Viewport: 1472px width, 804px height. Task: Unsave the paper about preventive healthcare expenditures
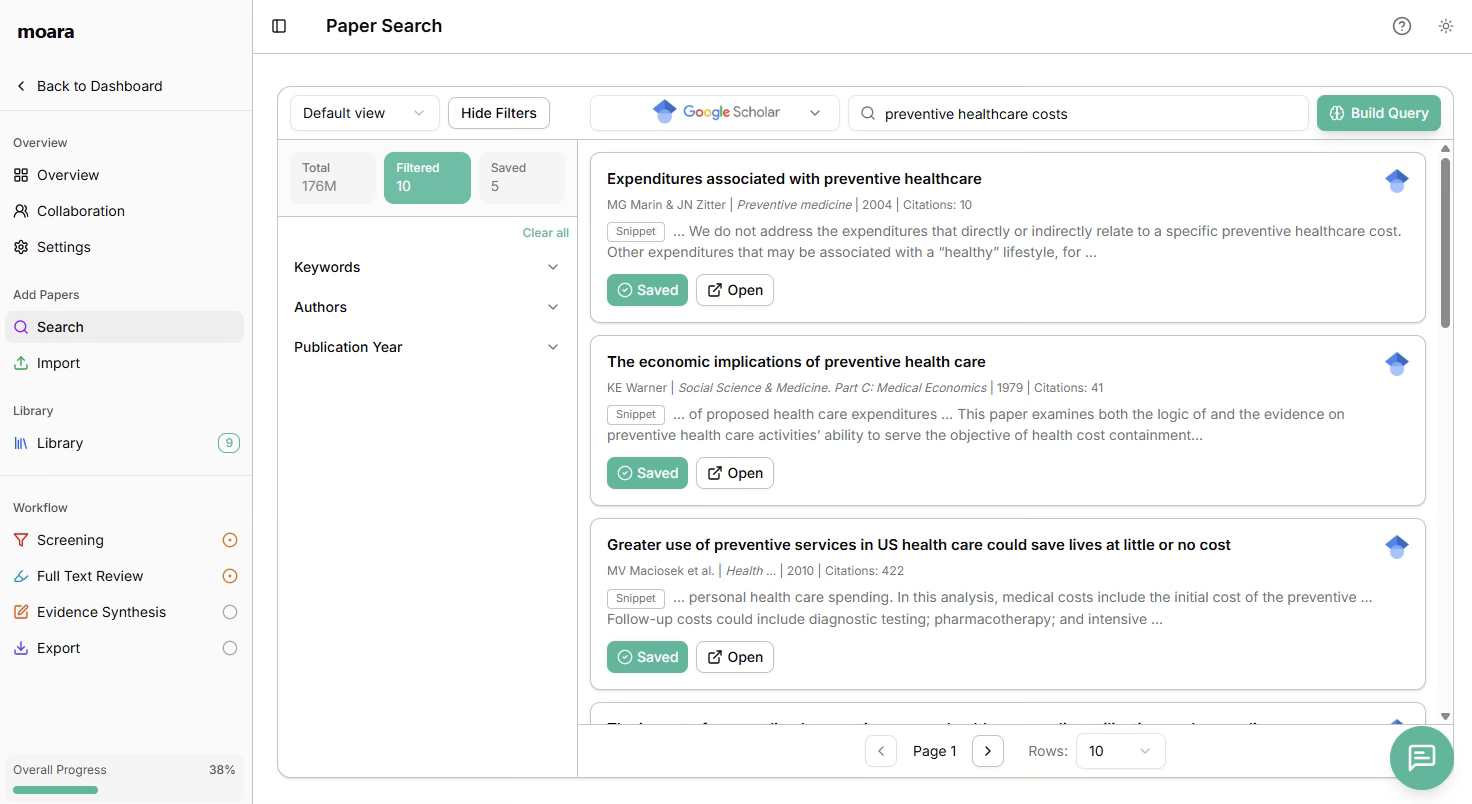tap(647, 290)
